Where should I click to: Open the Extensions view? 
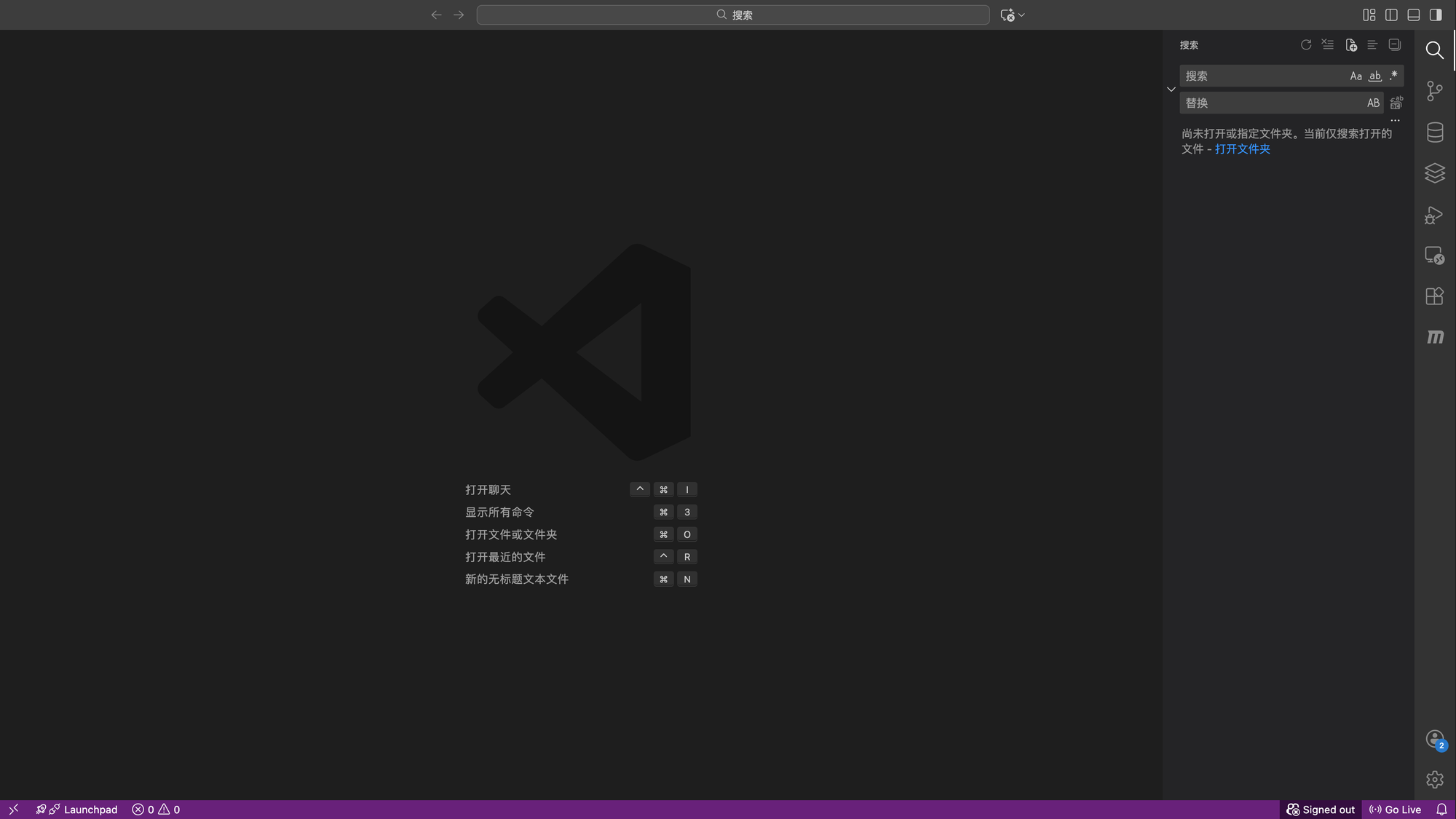tap(1434, 296)
